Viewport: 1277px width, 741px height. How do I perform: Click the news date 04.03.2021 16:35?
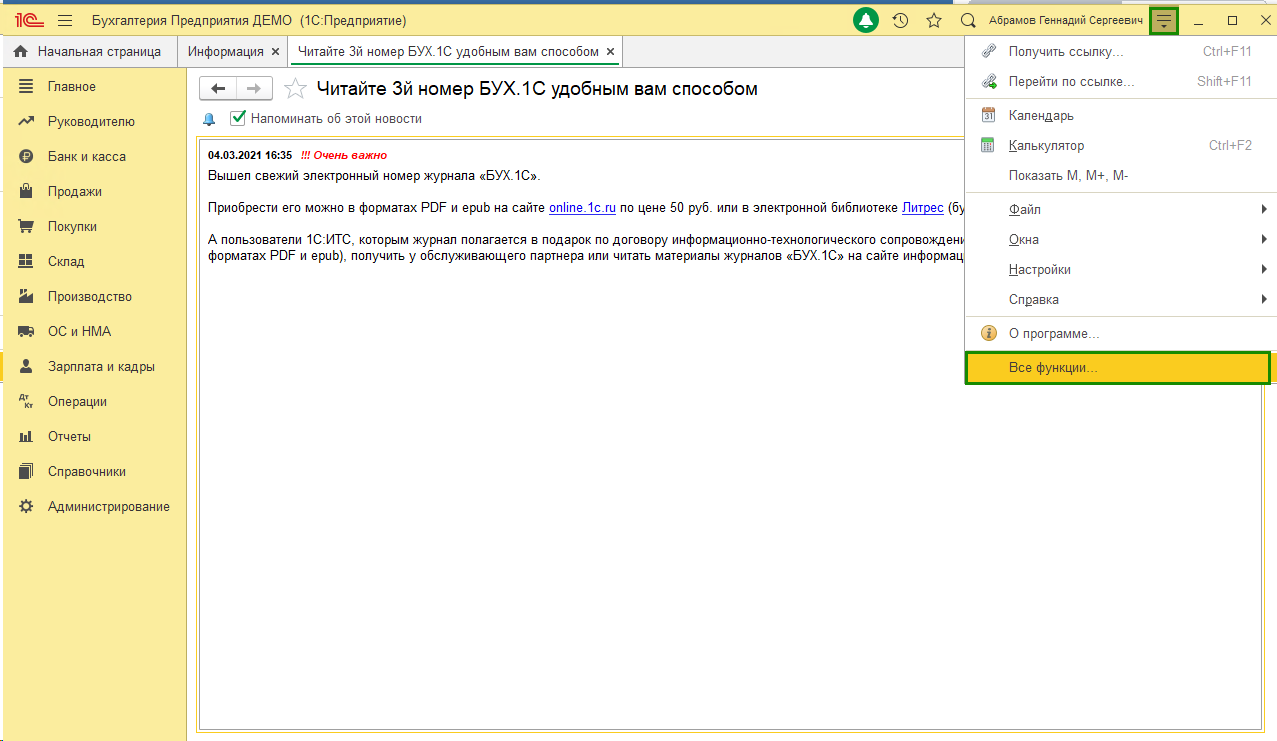[250, 155]
